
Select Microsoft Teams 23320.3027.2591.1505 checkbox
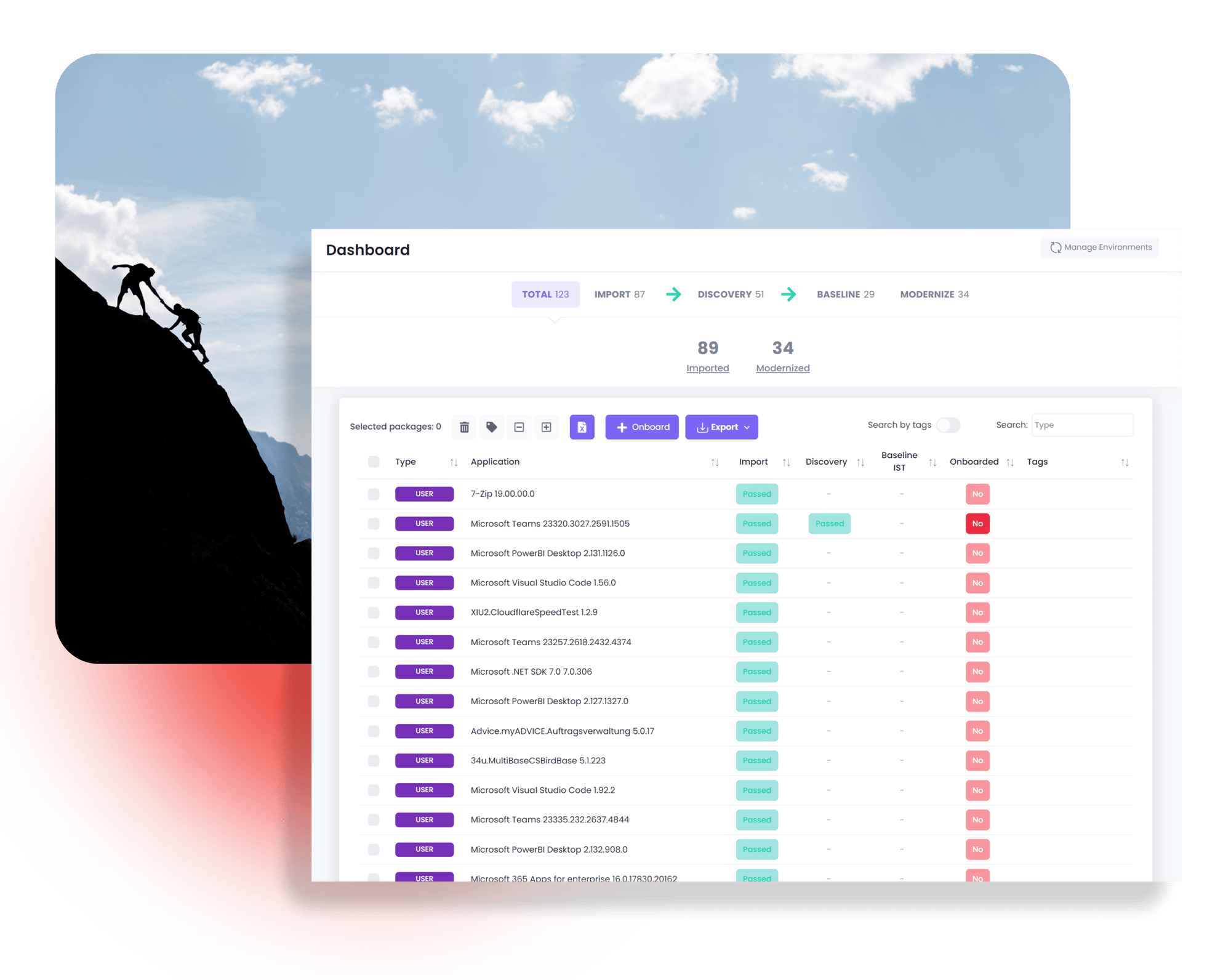[374, 523]
